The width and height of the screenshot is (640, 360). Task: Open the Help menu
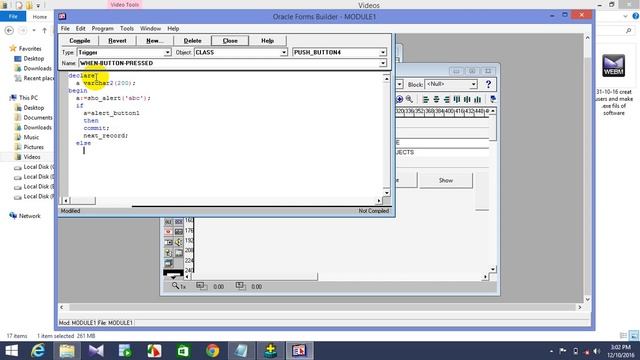pyautogui.click(x=173, y=29)
